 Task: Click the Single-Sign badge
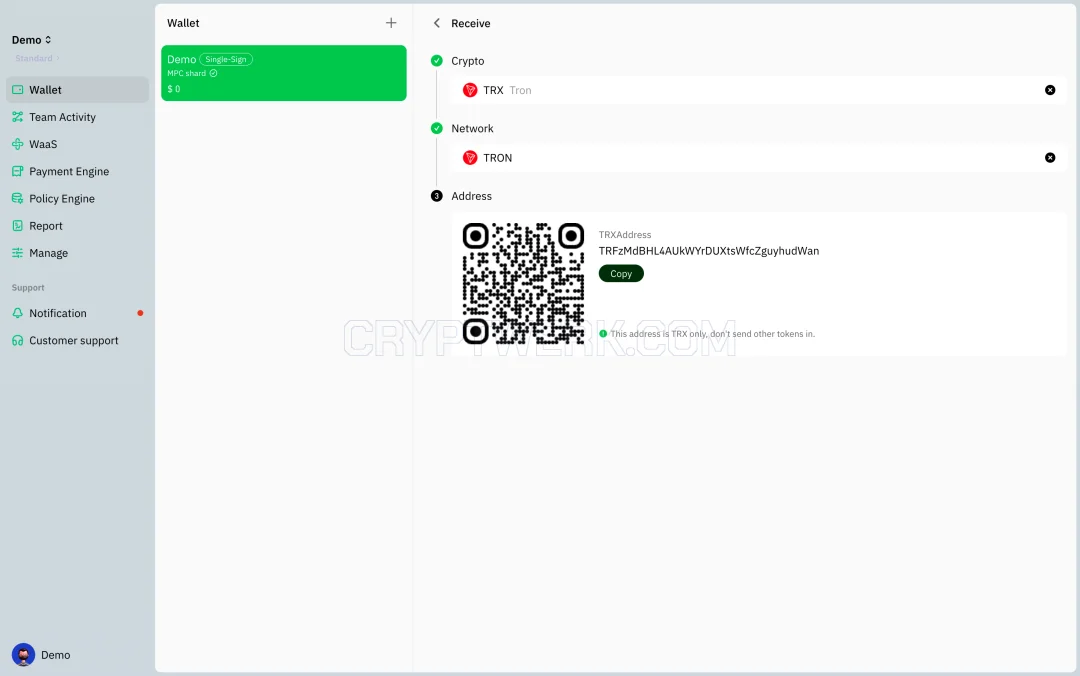pyautogui.click(x=226, y=59)
